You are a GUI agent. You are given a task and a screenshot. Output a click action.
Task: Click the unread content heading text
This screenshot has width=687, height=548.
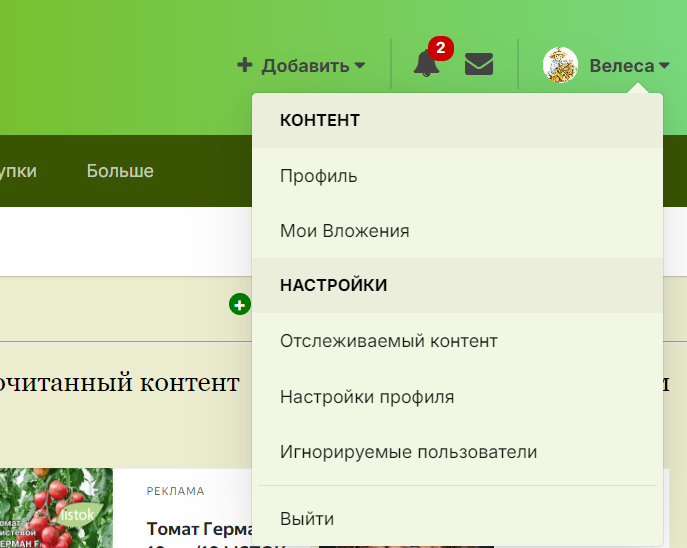point(120,382)
